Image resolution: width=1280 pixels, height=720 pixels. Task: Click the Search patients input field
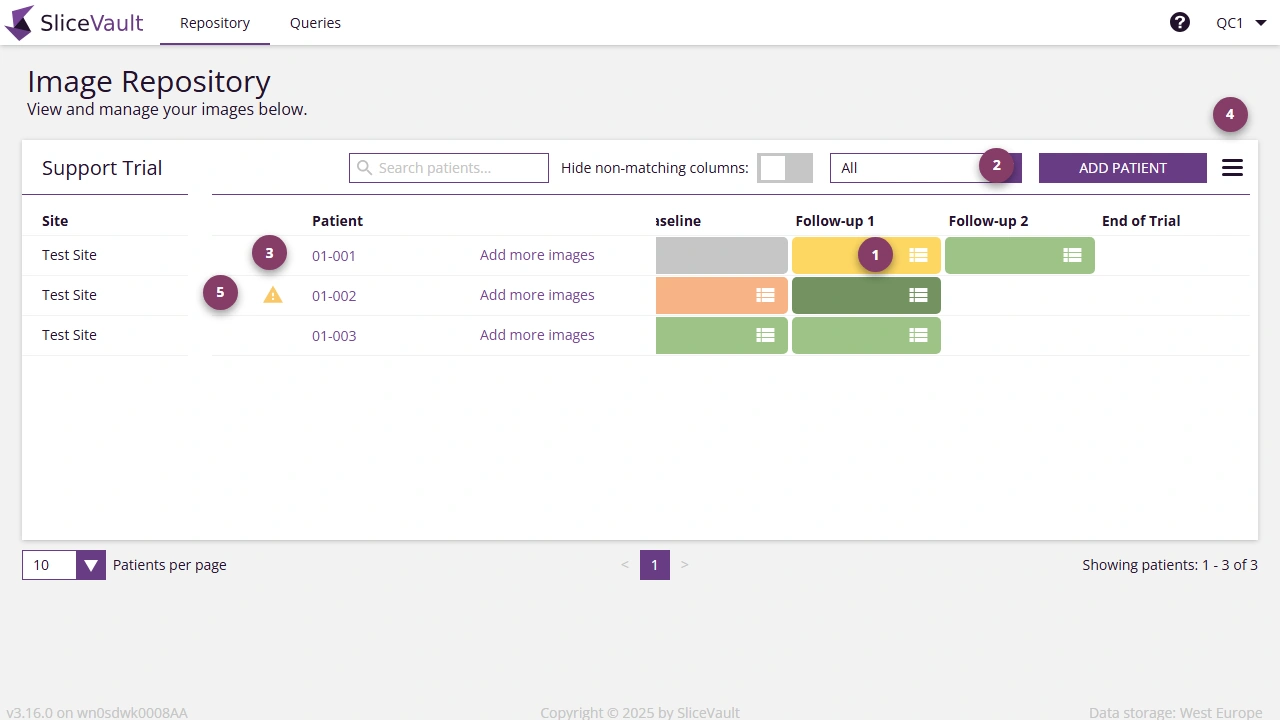coord(448,167)
